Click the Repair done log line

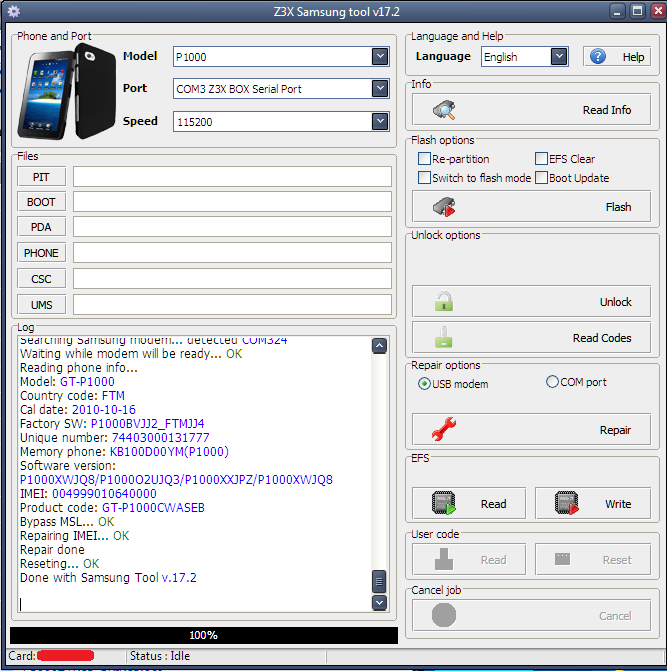coord(52,549)
